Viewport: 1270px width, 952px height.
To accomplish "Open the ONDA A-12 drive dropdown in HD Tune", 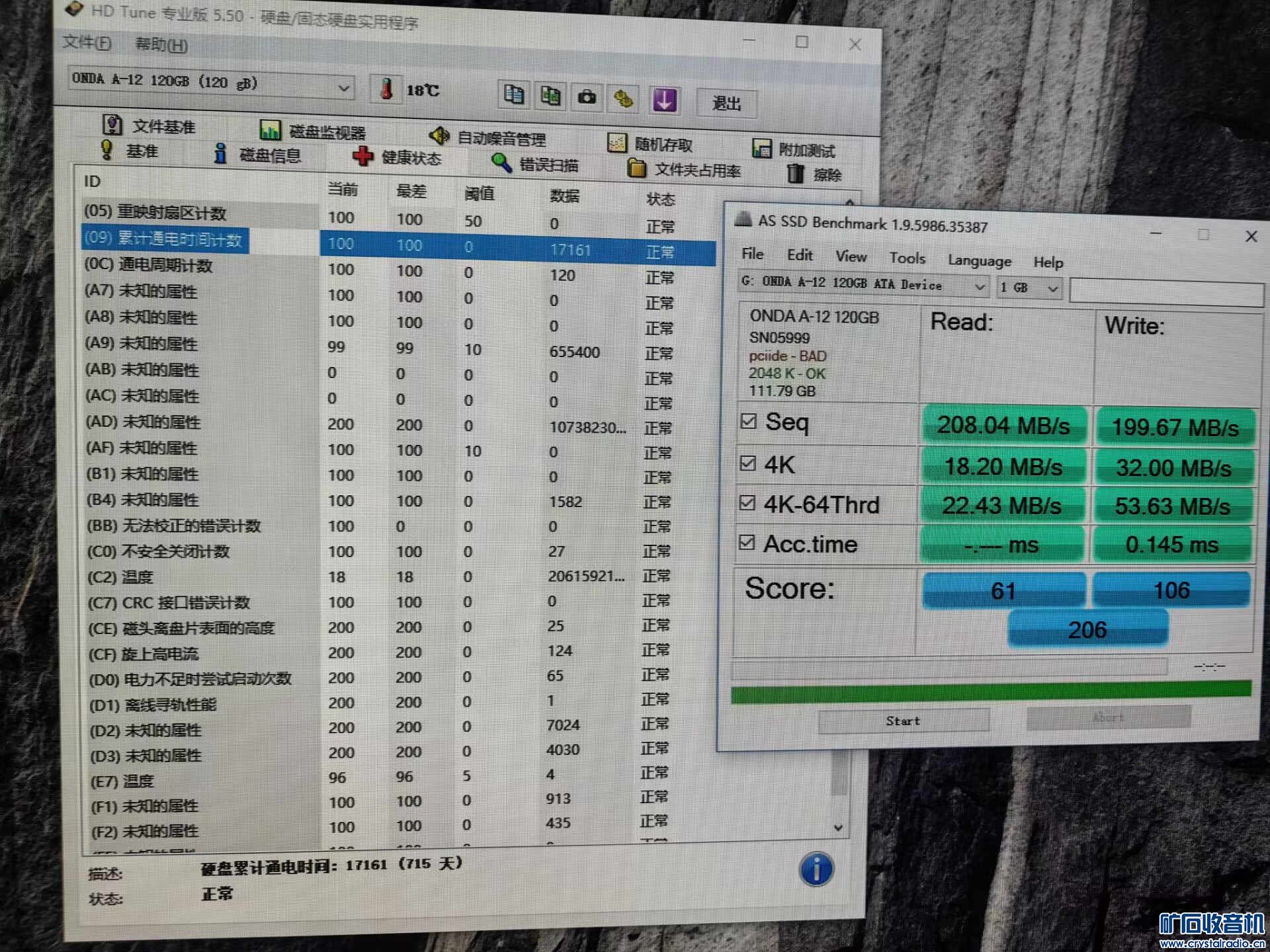I will pyautogui.click(x=343, y=88).
